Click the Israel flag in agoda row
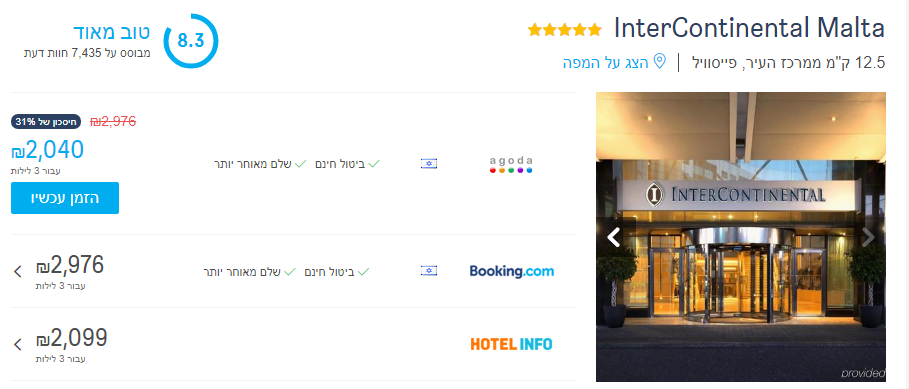 429,164
